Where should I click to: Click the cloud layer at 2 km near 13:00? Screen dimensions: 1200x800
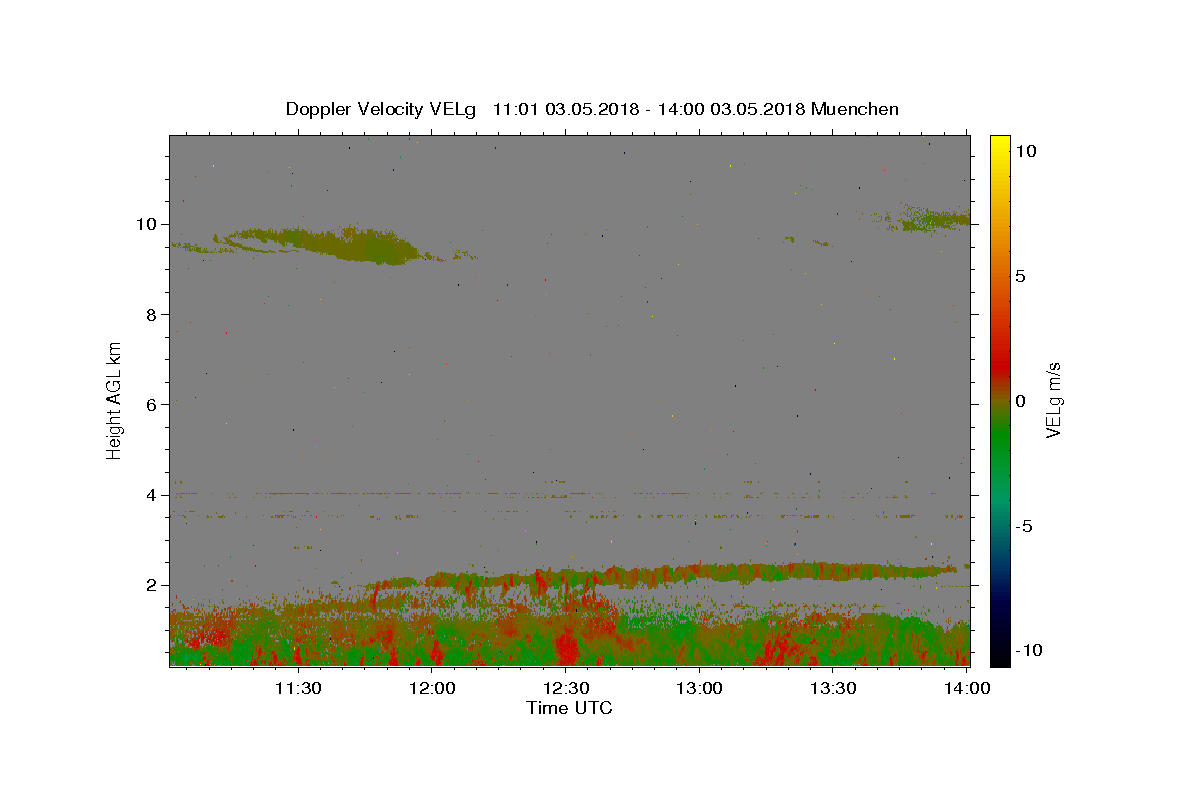[x=700, y=573]
